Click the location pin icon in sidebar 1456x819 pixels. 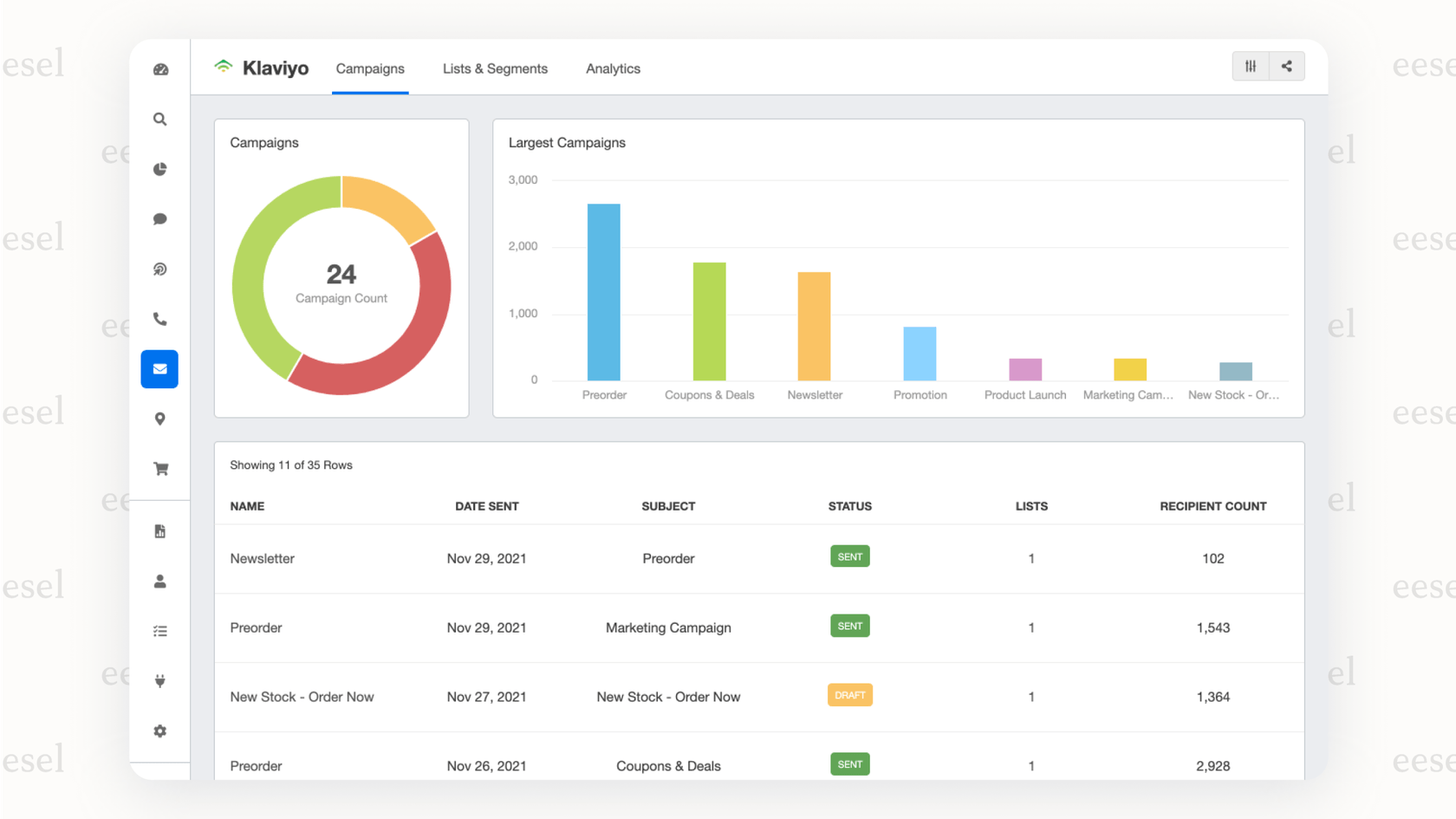[x=159, y=419]
